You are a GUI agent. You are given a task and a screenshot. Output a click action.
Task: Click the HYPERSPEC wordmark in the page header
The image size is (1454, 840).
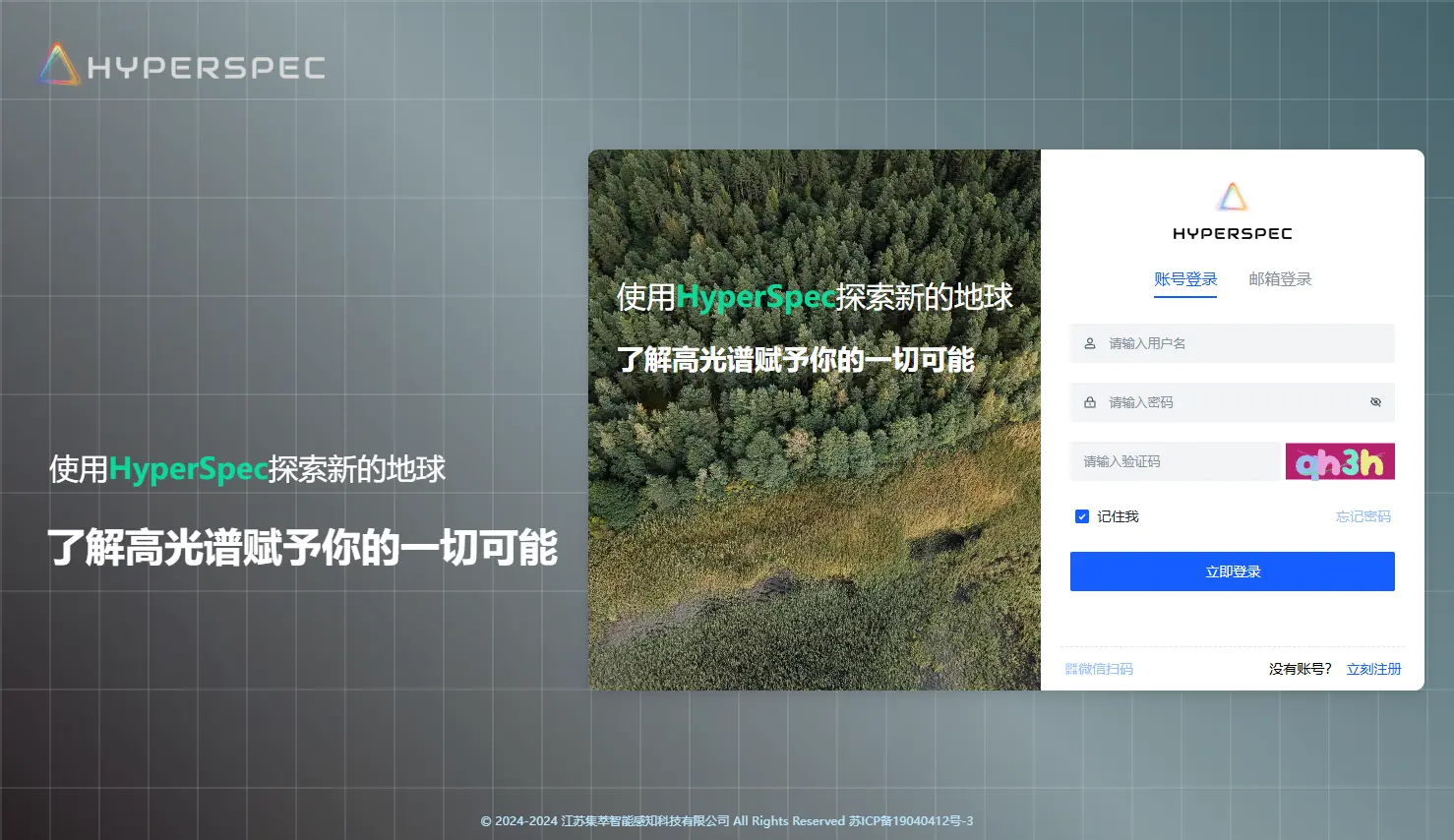click(206, 68)
